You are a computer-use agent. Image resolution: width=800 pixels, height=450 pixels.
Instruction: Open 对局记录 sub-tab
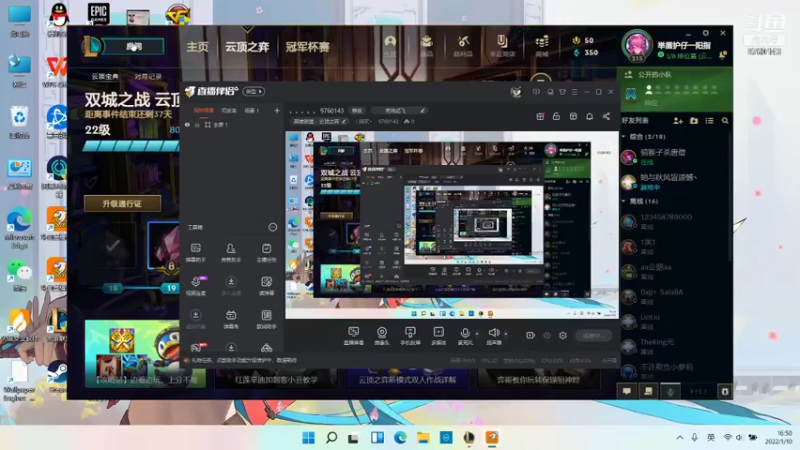(148, 77)
